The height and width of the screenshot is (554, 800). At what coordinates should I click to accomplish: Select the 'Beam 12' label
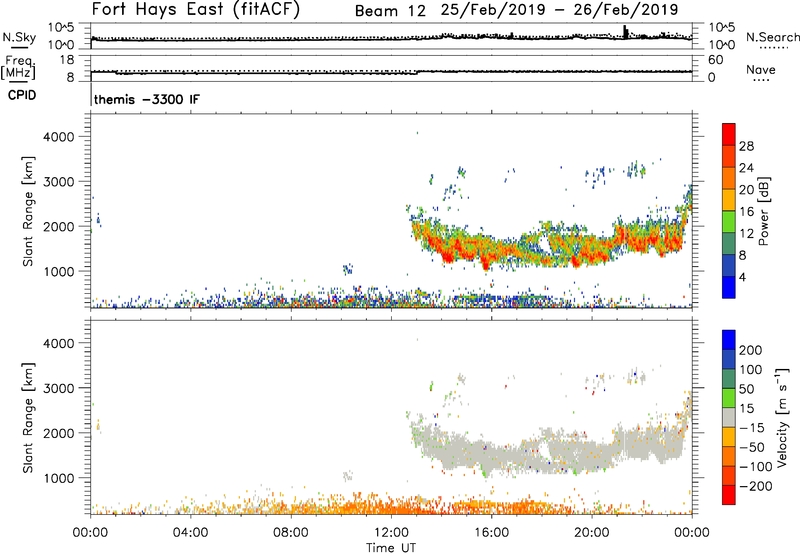click(x=390, y=11)
